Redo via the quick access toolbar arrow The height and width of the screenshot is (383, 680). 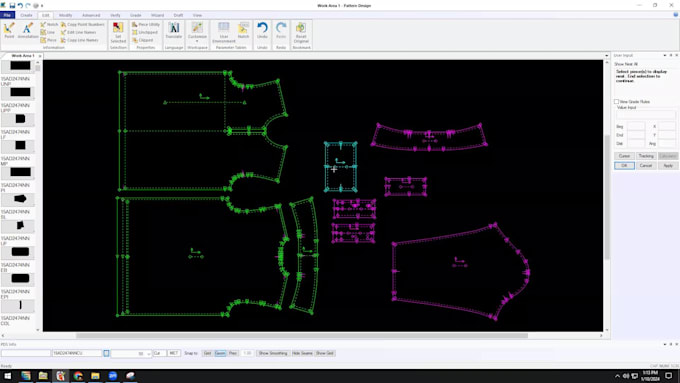click(28, 6)
